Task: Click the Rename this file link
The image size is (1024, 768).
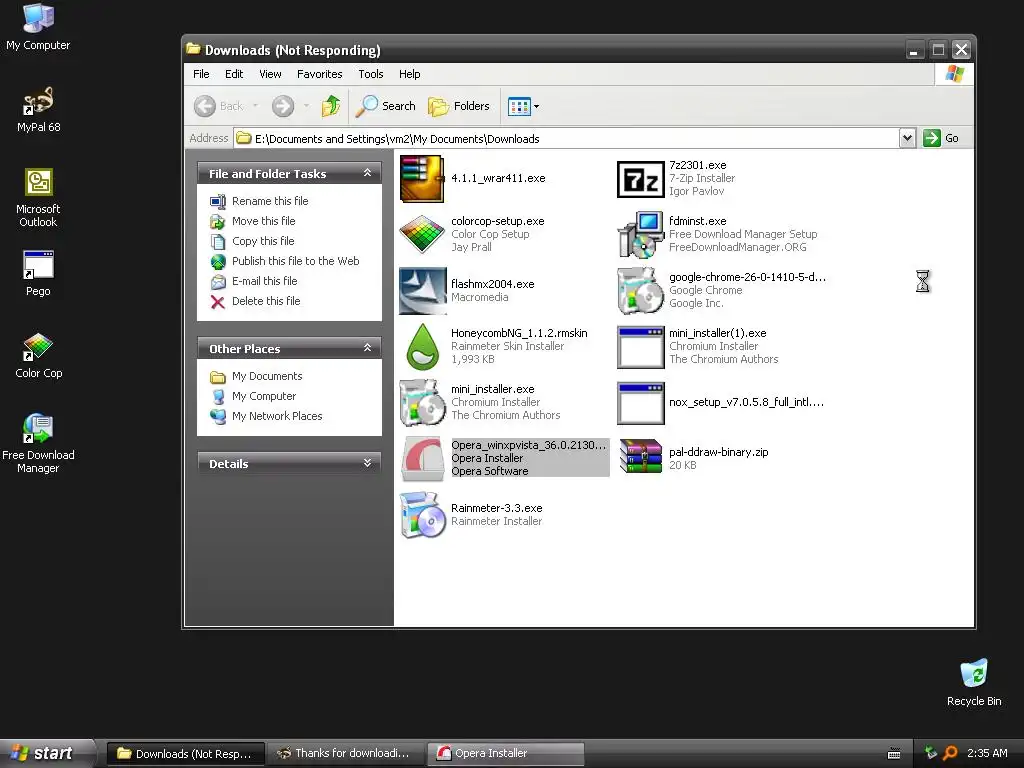Action: [x=270, y=201]
